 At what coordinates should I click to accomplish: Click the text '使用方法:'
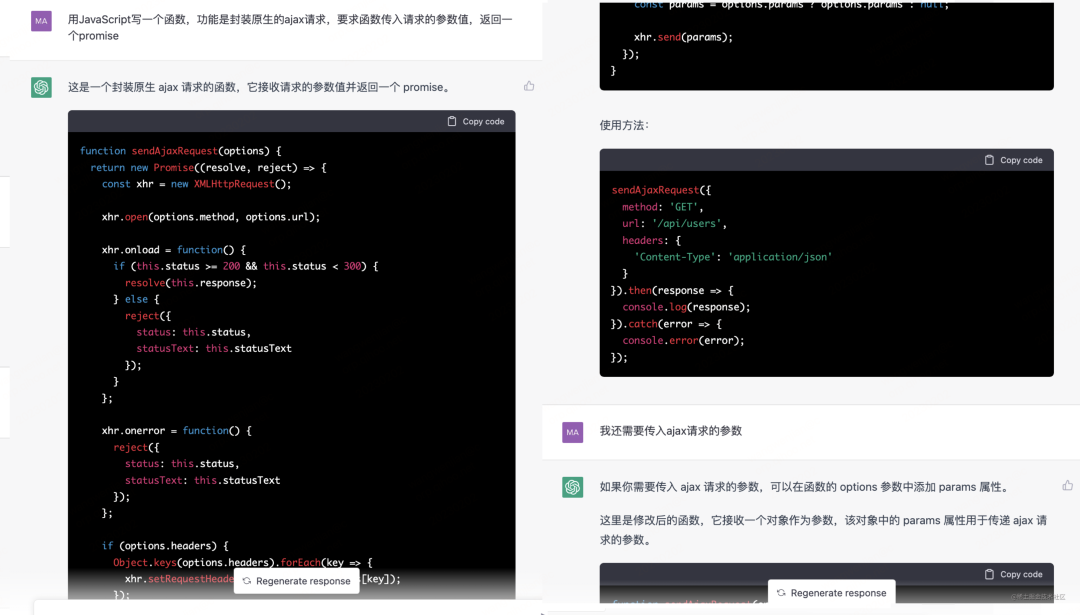pos(624,125)
